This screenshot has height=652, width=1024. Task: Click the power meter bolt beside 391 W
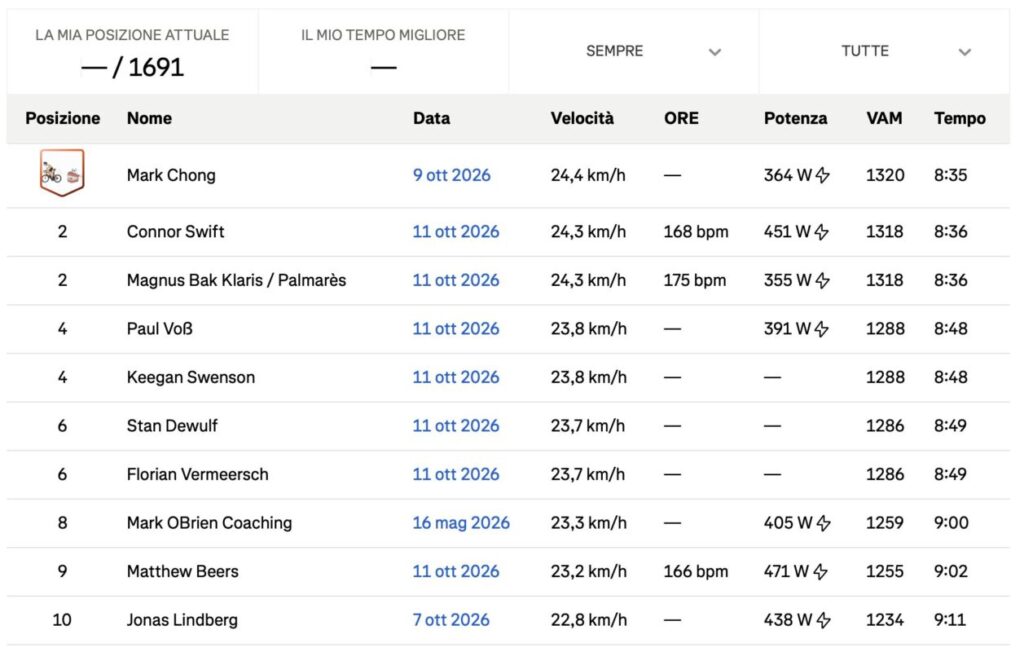click(822, 329)
